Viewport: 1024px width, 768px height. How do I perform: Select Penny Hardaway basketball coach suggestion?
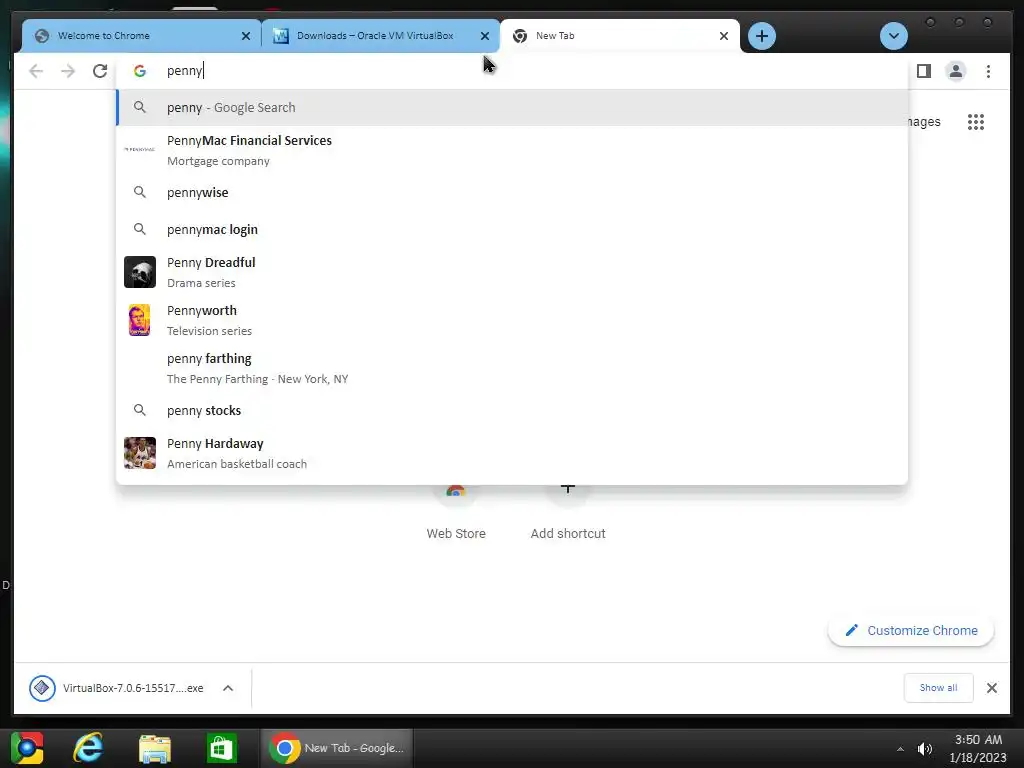[512, 453]
